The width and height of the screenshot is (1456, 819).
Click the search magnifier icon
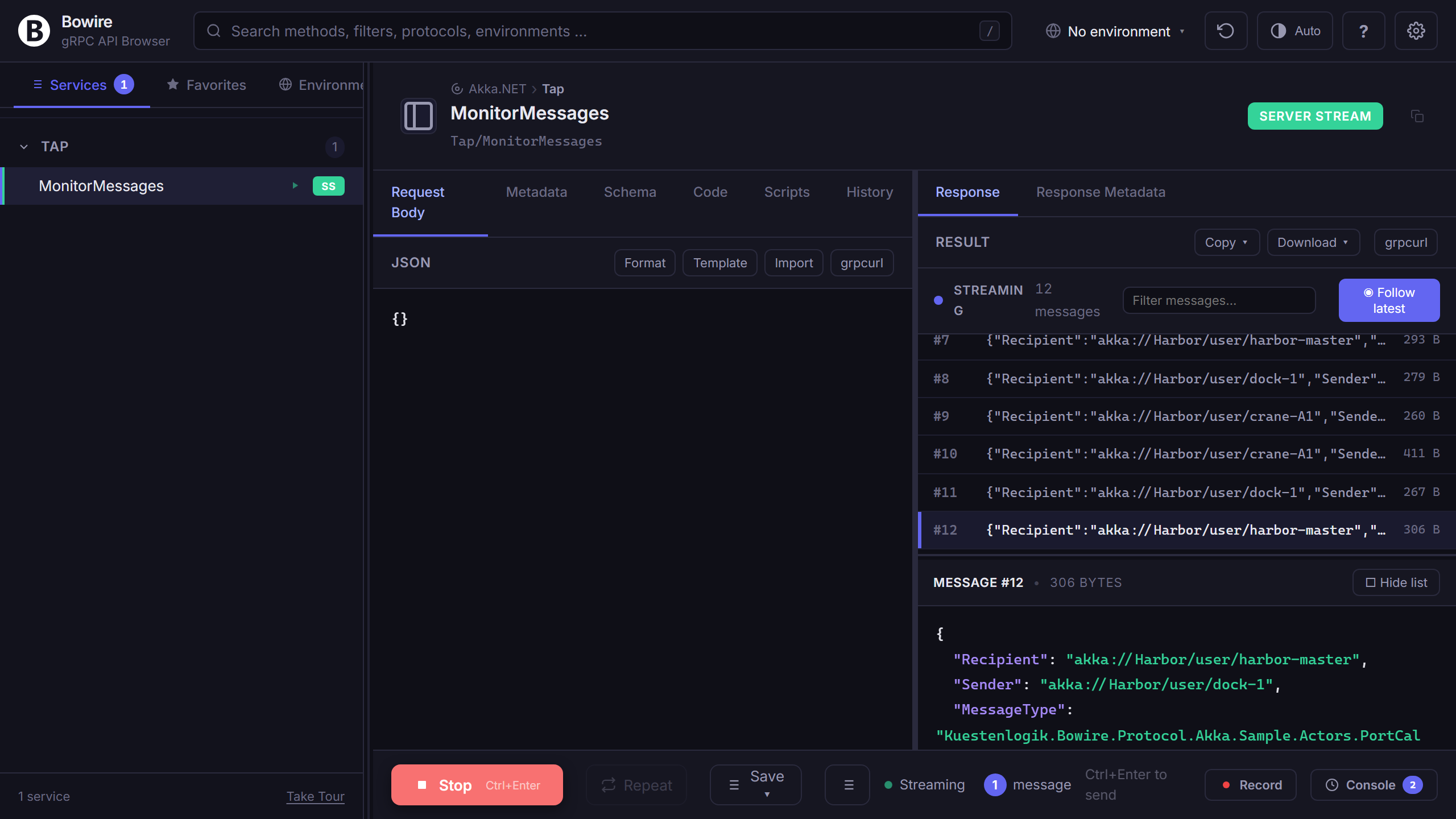(x=214, y=31)
